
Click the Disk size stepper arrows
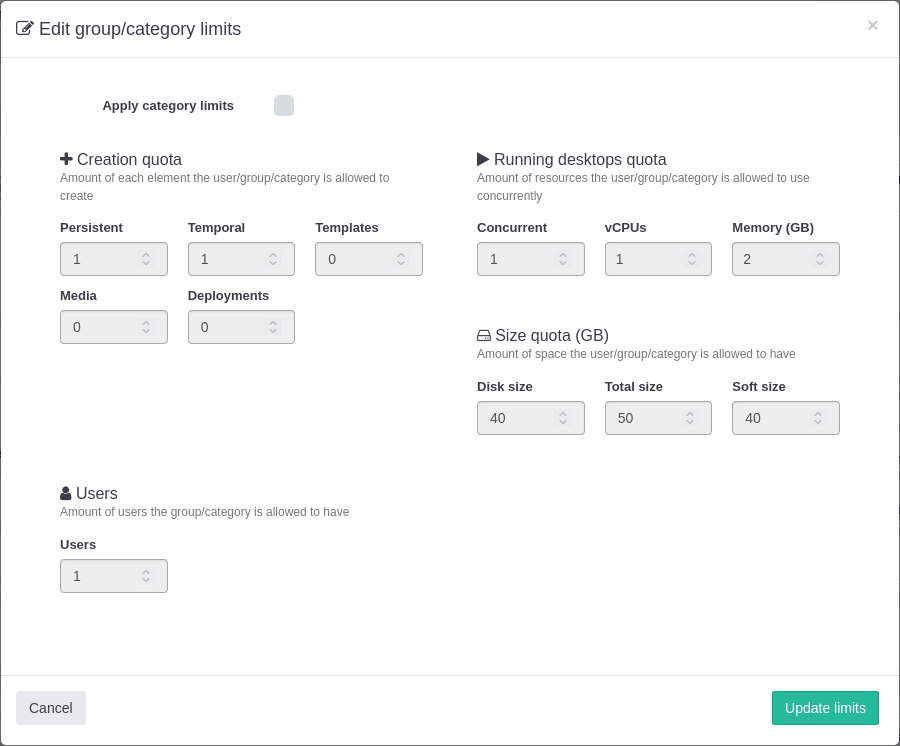563,418
